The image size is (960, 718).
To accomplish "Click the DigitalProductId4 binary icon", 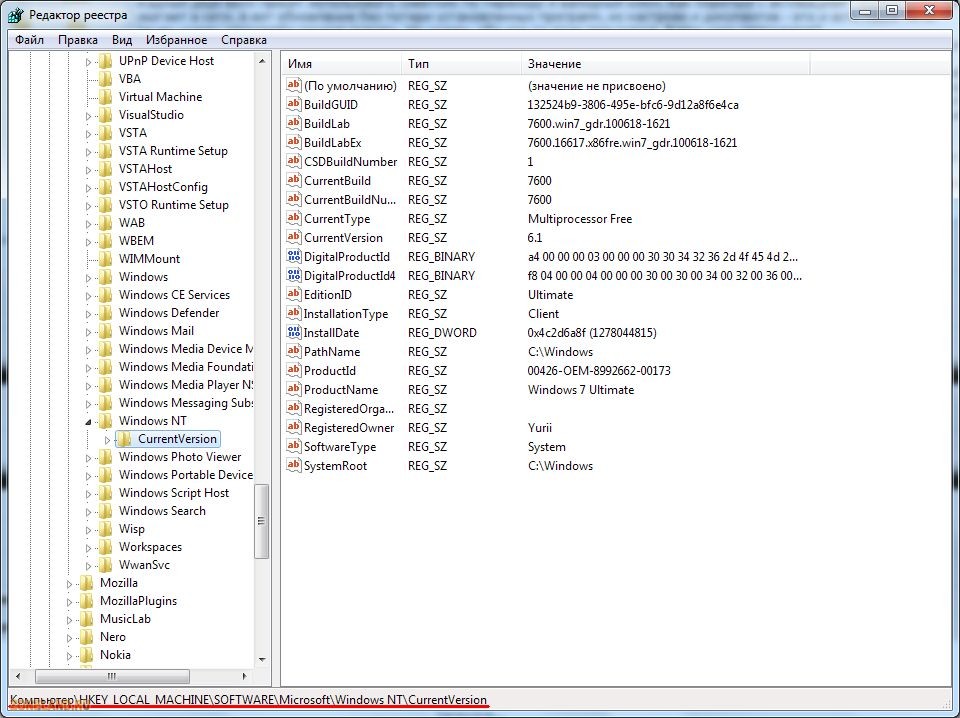I will (294, 275).
